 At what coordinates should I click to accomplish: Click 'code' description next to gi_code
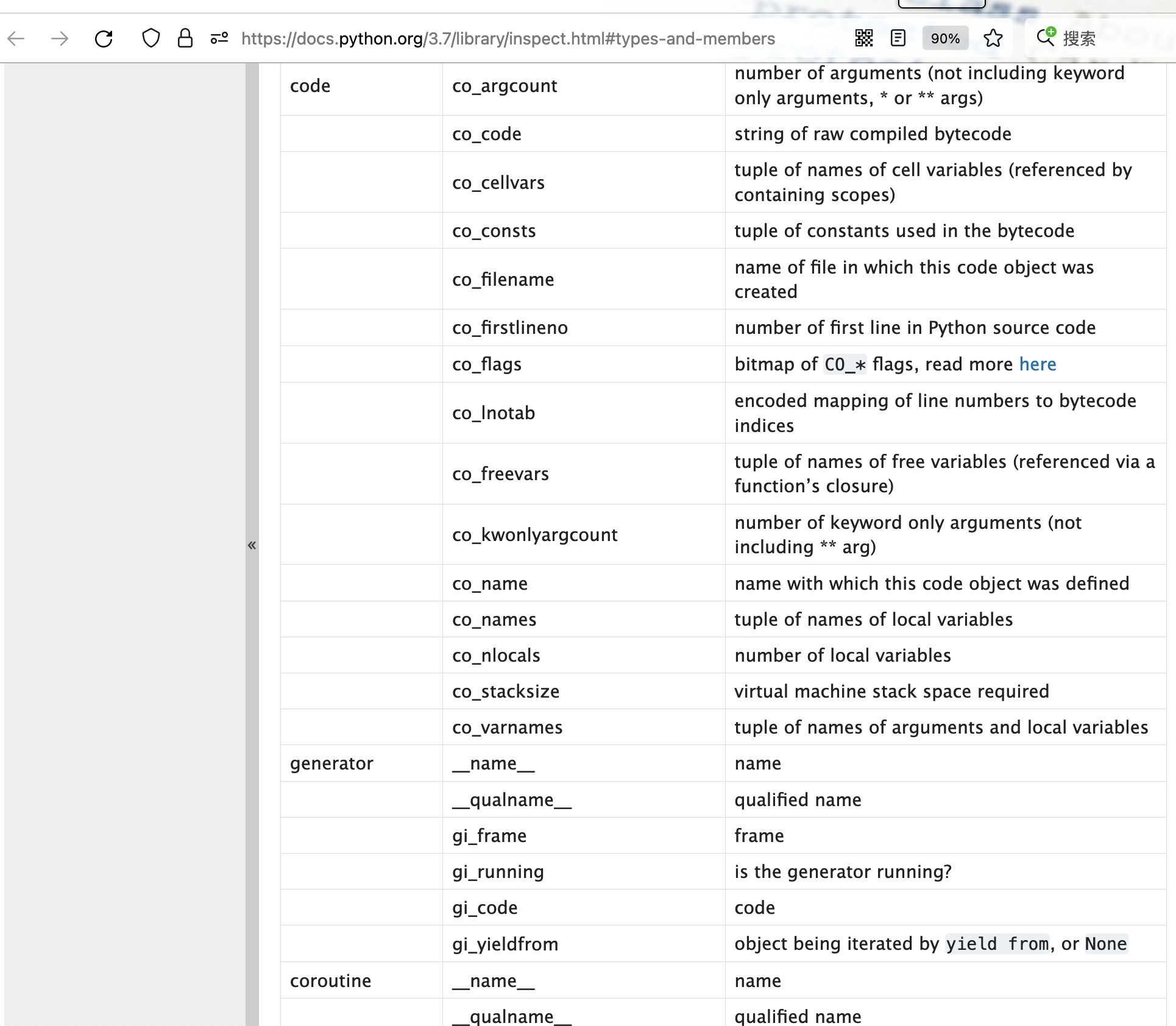pos(755,908)
